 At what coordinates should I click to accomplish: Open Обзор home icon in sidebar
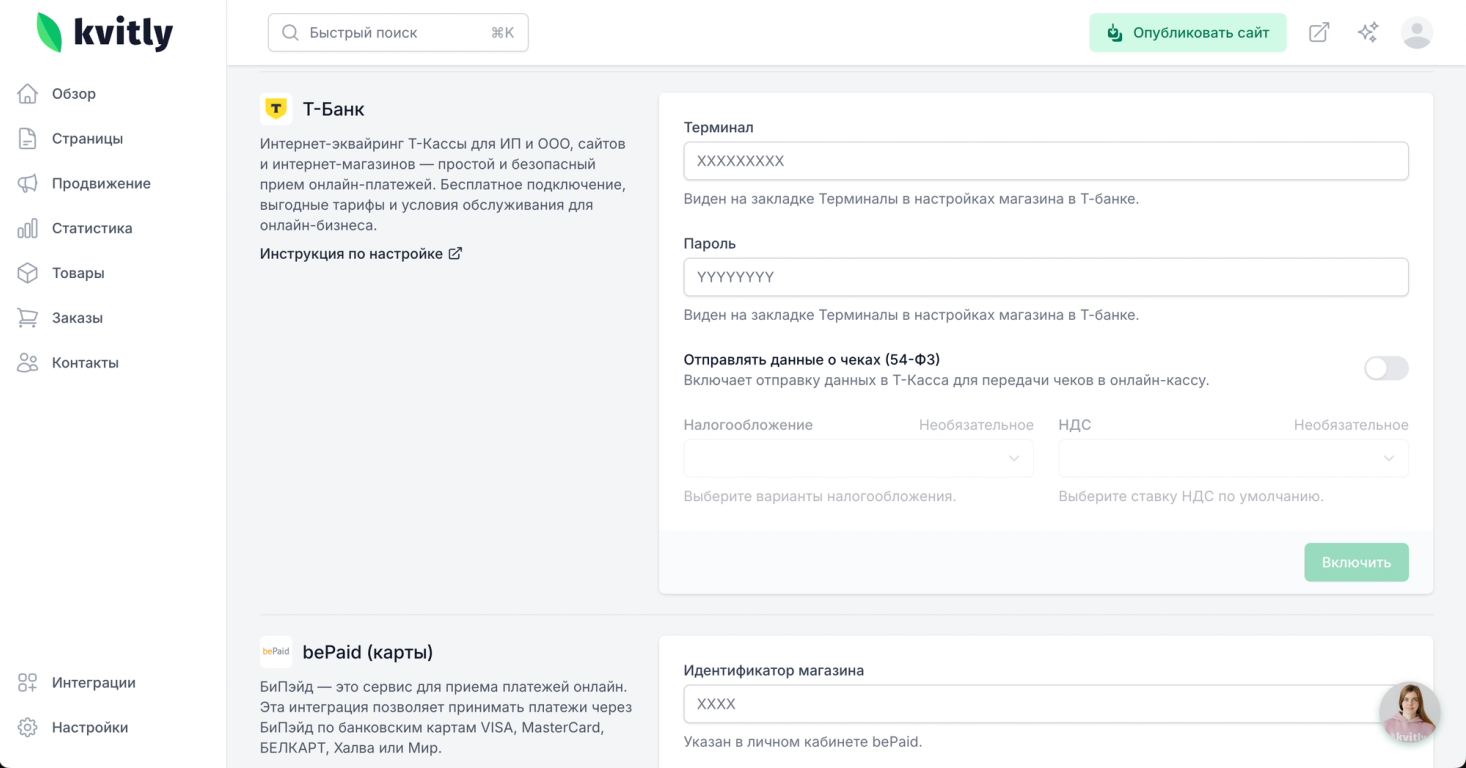[28, 94]
